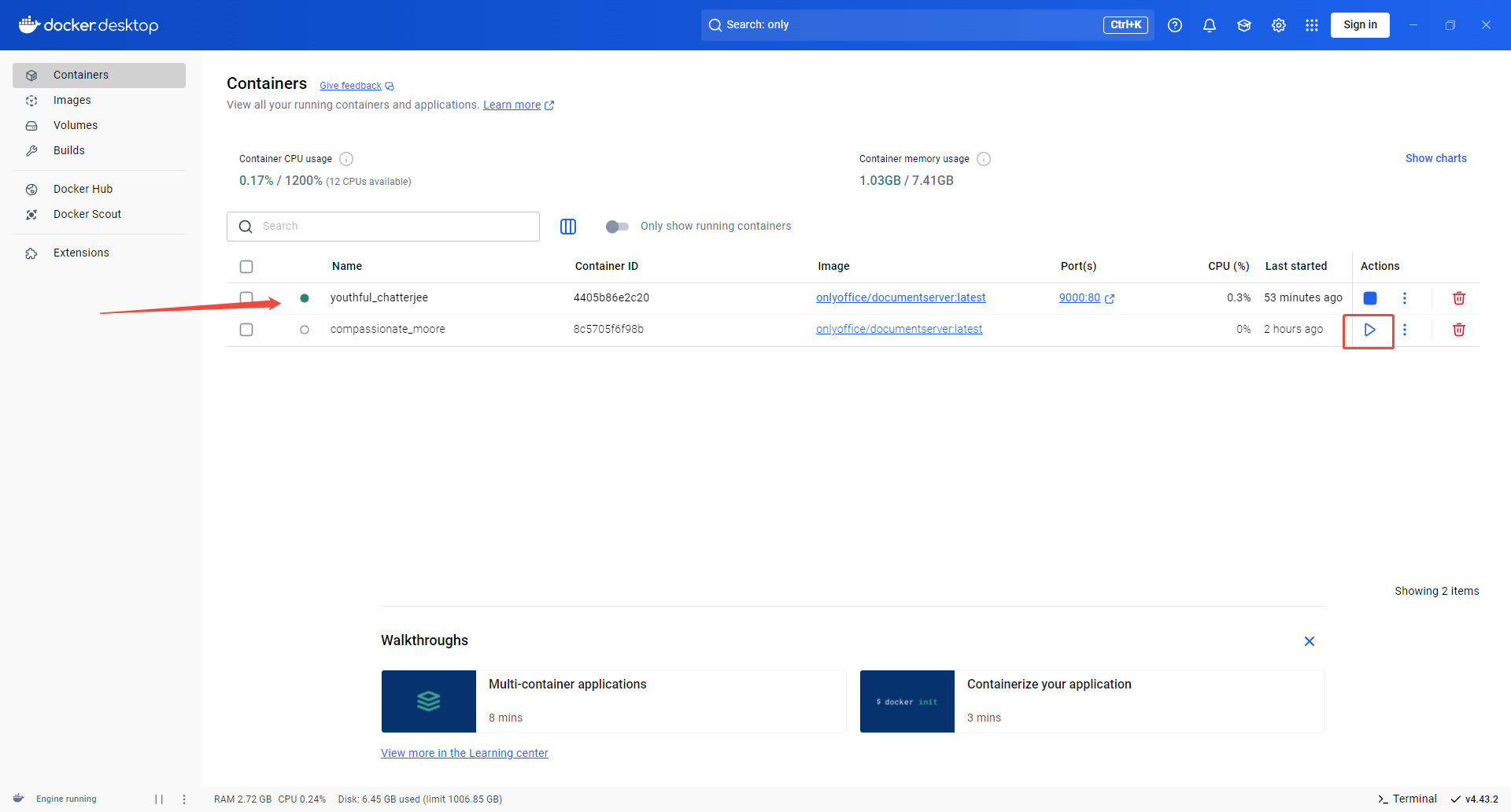Switch to the Containers section
Viewport: 1511px width, 812px height.
[x=80, y=74]
